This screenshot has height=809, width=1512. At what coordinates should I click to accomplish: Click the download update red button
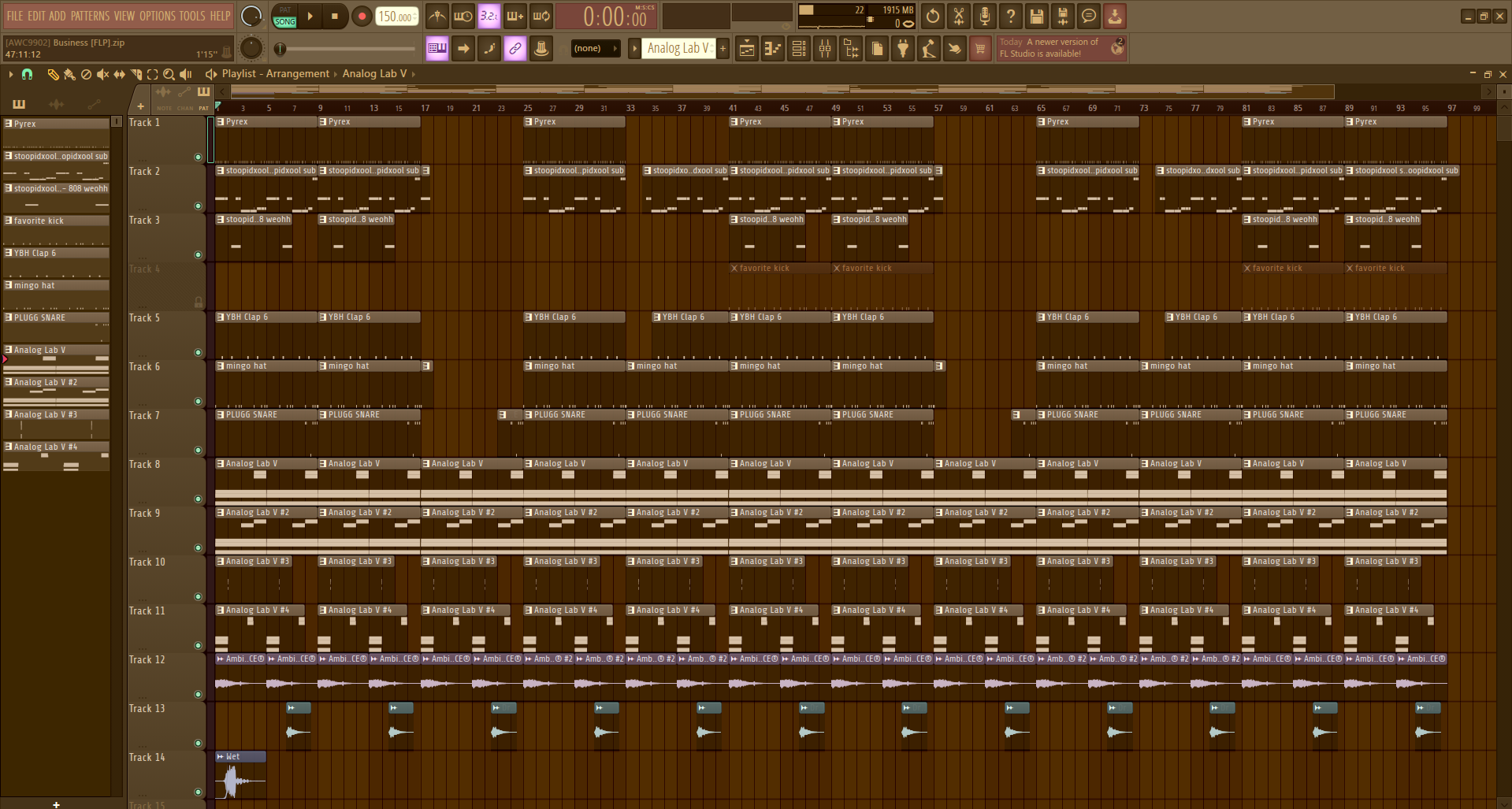pyautogui.click(x=1114, y=16)
